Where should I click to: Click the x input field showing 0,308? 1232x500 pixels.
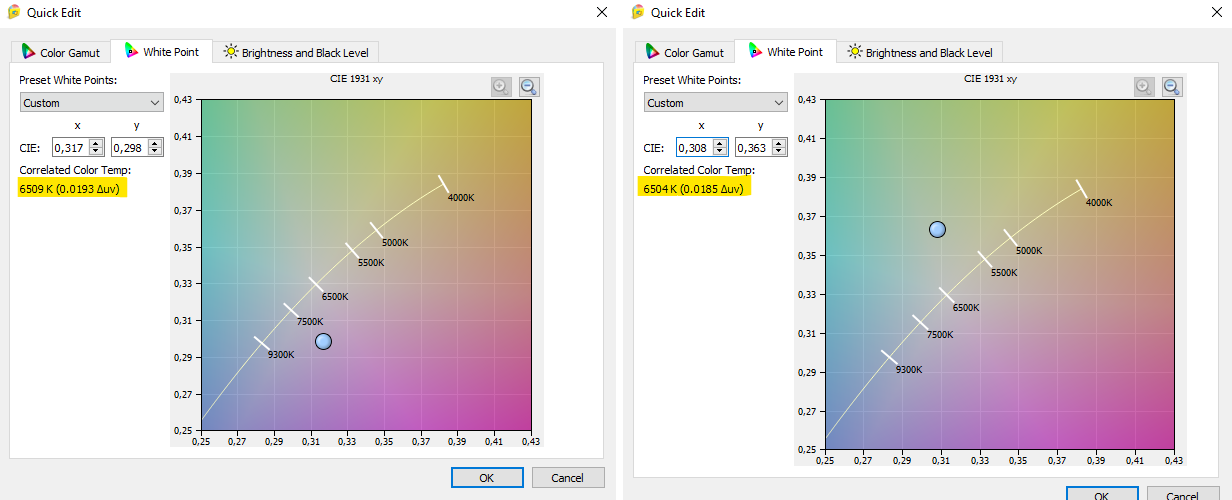[694, 148]
